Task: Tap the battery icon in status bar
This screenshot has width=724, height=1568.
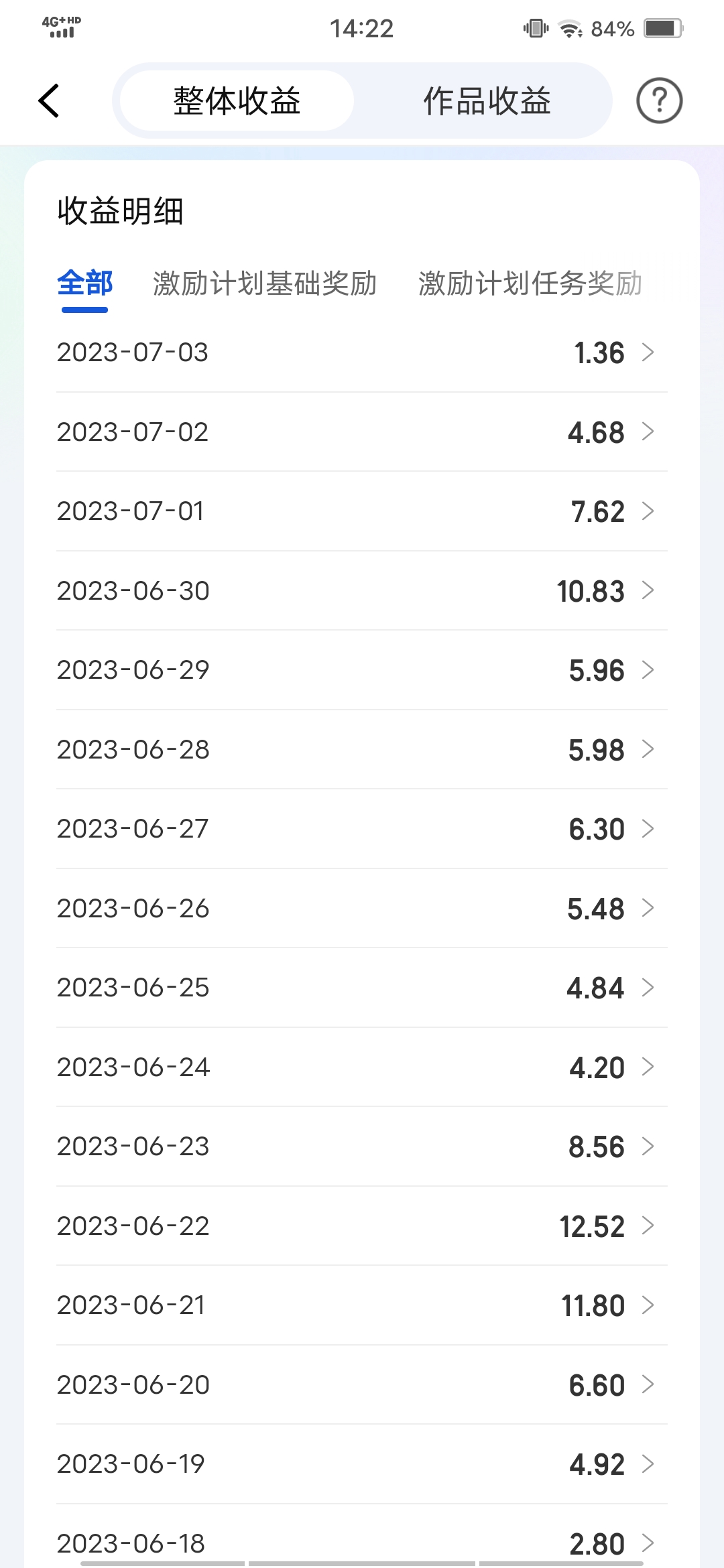Action: click(663, 28)
